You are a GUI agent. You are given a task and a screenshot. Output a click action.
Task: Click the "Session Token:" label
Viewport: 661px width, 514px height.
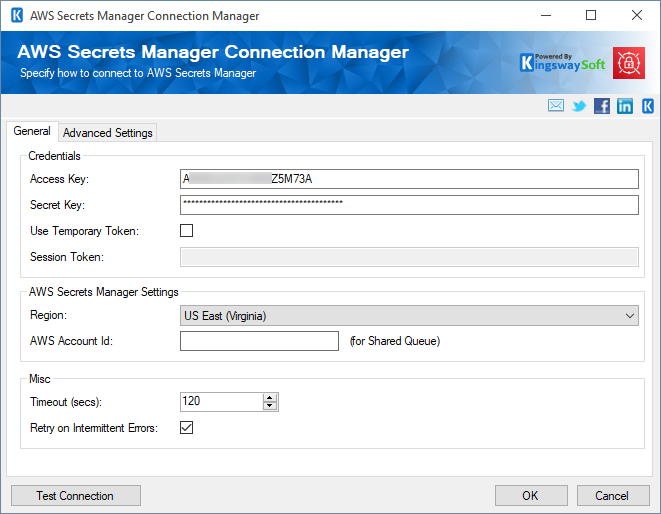(67, 257)
